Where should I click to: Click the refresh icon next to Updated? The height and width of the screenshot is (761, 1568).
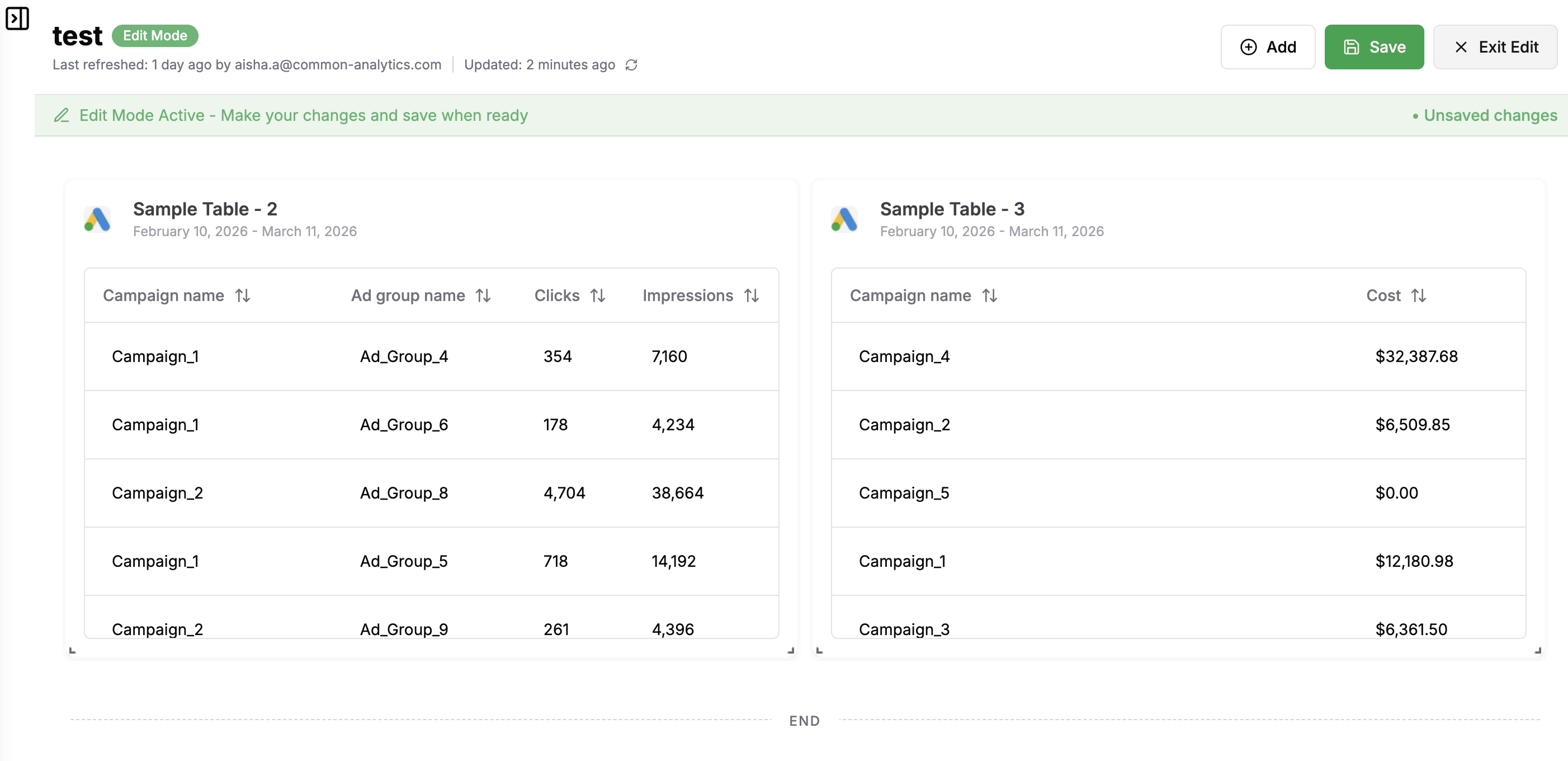tap(631, 65)
